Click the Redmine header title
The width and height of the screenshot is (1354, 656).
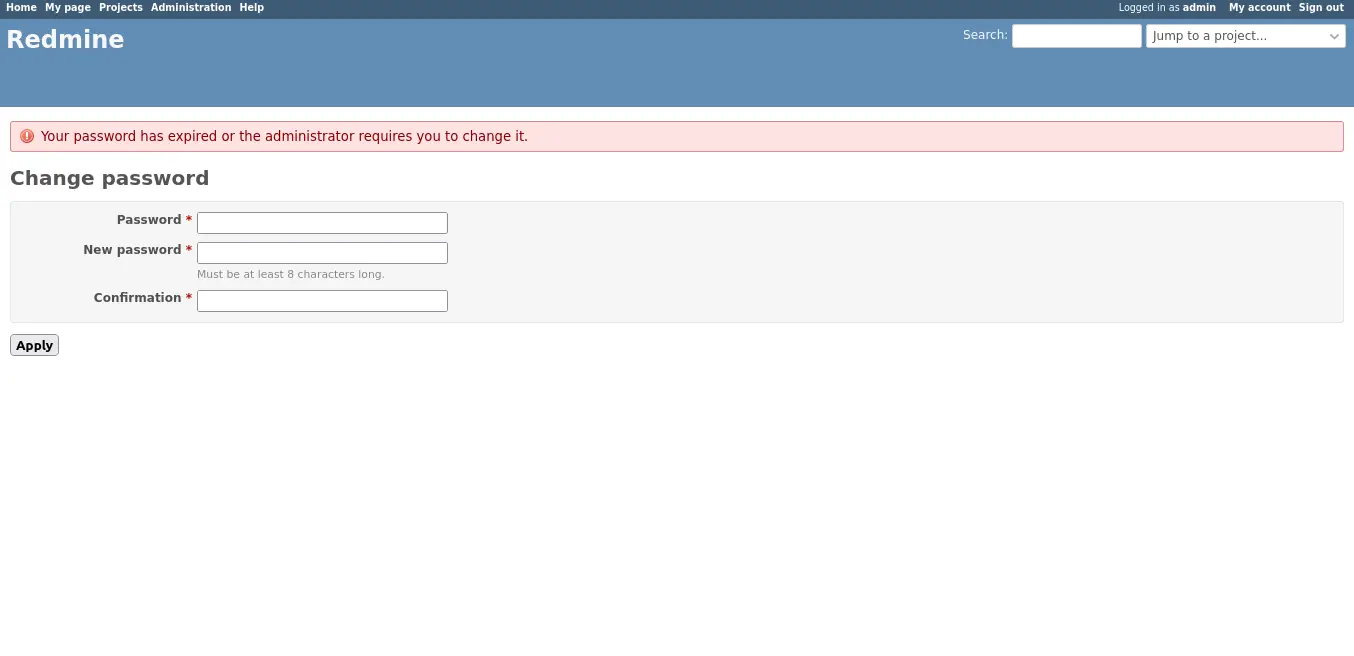pos(65,40)
